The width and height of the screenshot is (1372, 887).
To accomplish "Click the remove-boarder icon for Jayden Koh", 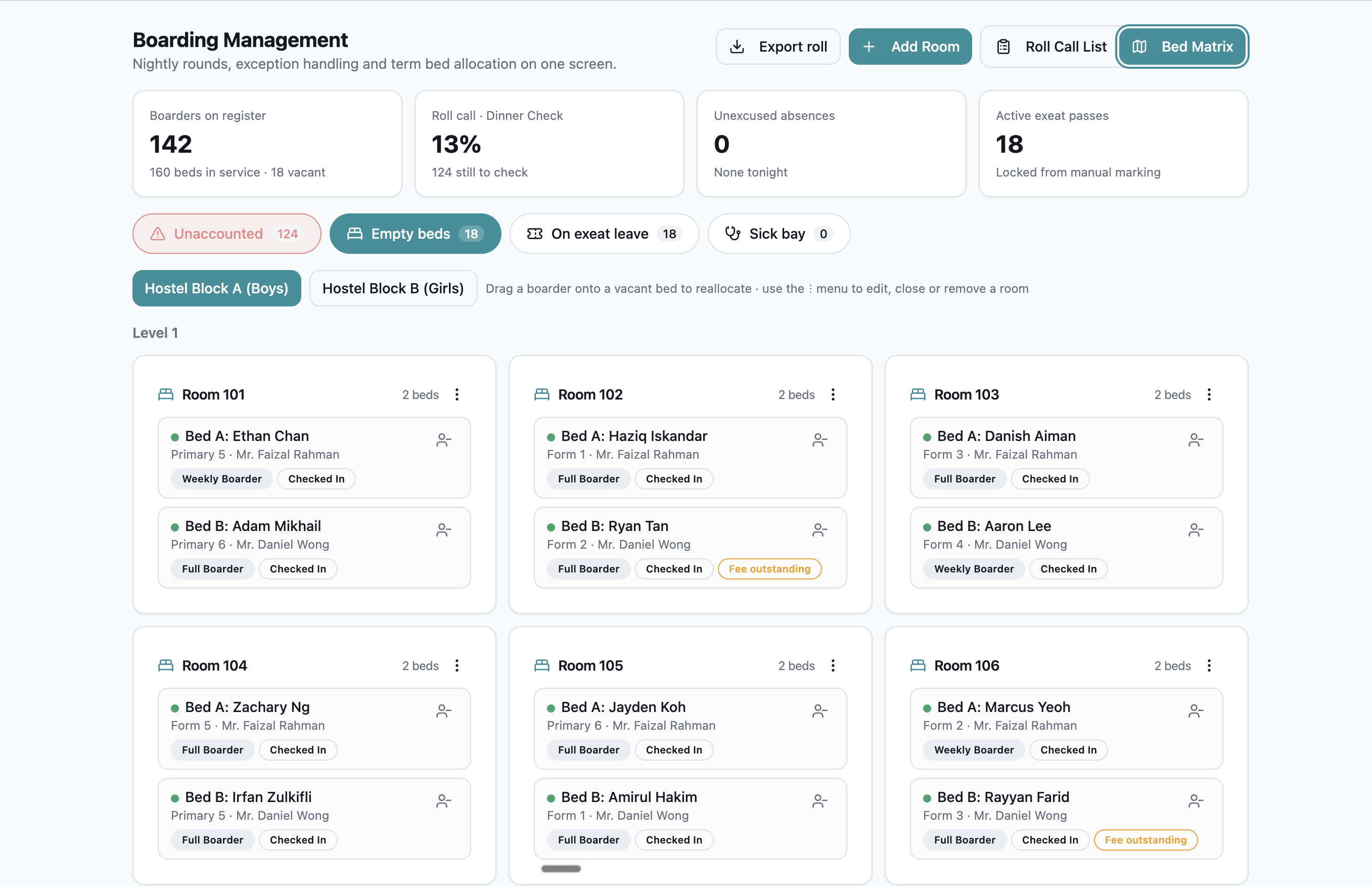I will coord(819,712).
